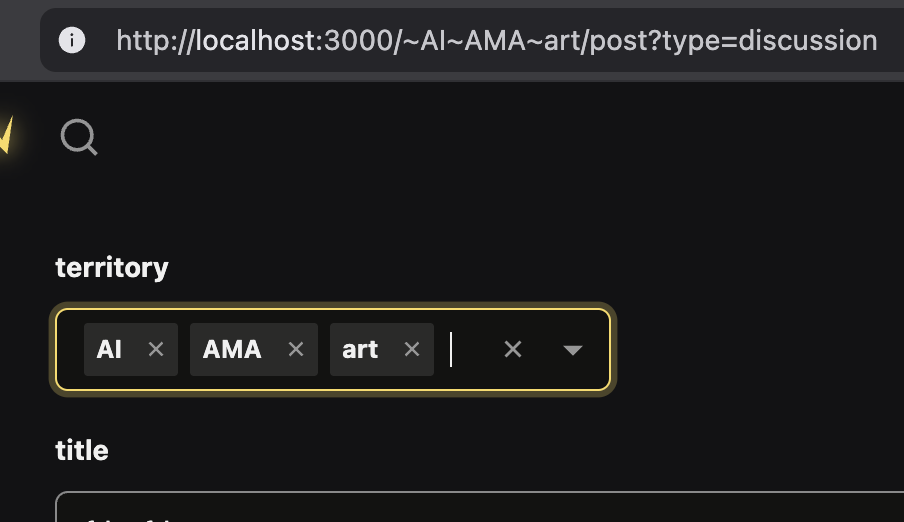Click the site information icon
The height and width of the screenshot is (522, 904).
click(72, 40)
